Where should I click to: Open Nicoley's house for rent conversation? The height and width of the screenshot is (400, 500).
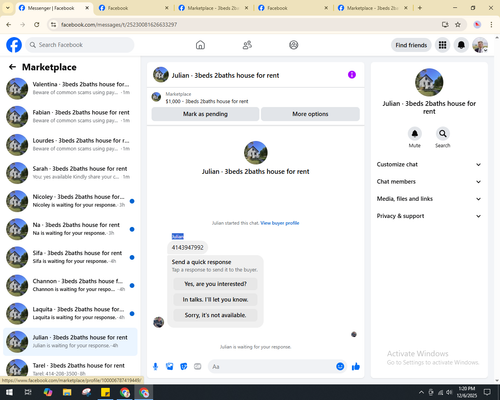pos(70,201)
